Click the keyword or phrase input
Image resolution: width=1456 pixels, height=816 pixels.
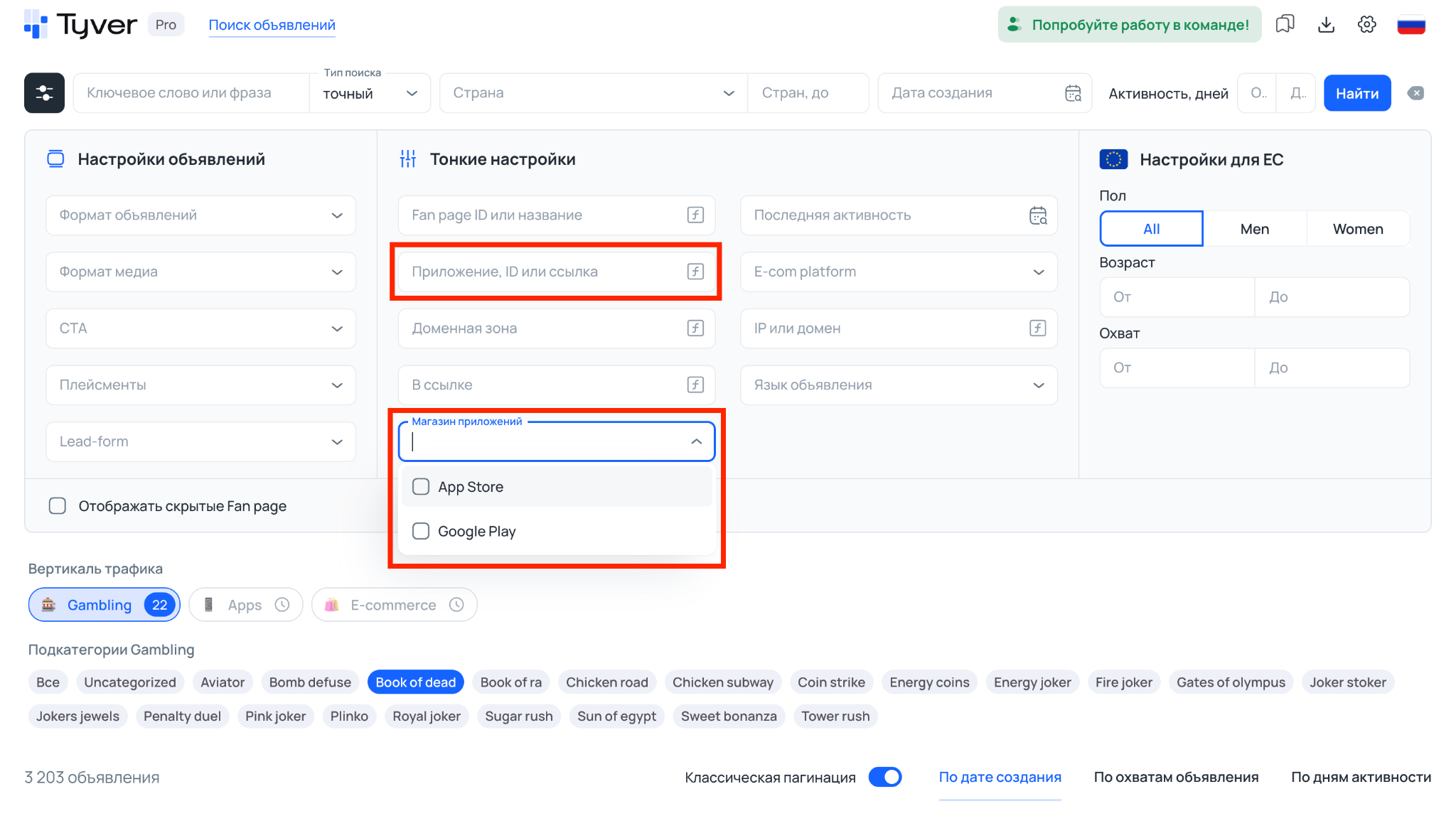pos(192,93)
